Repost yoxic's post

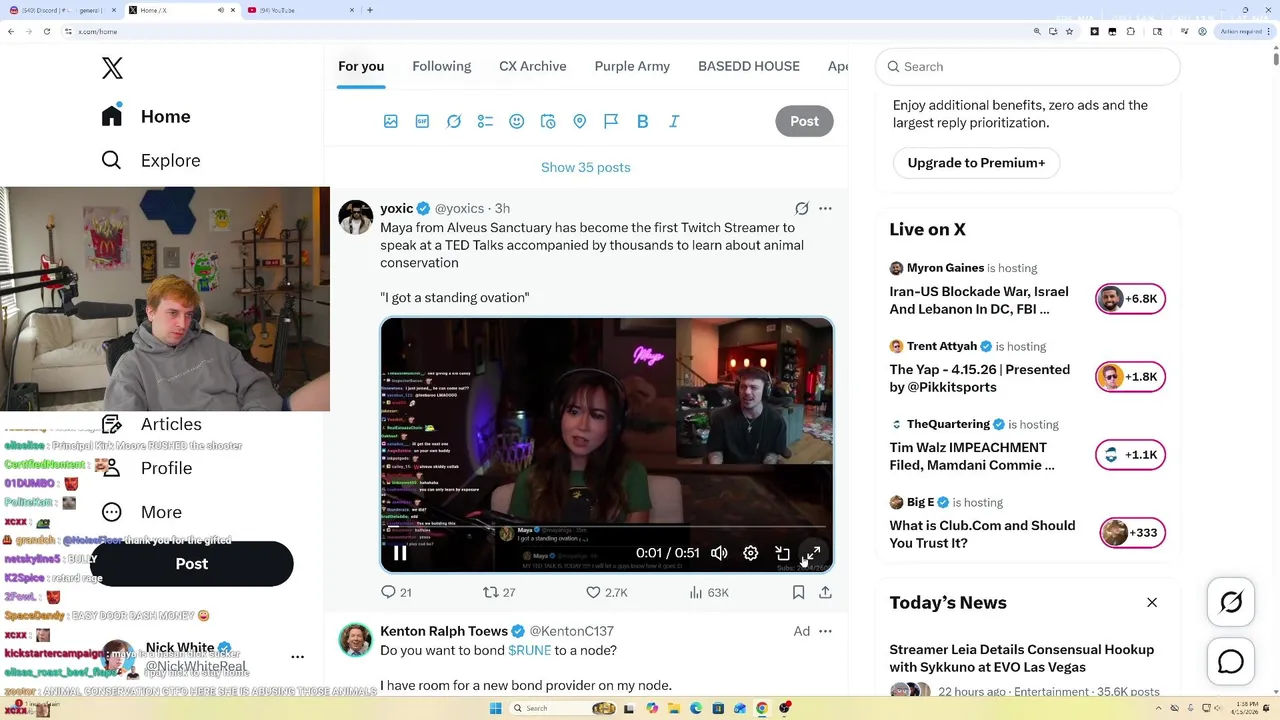(499, 592)
